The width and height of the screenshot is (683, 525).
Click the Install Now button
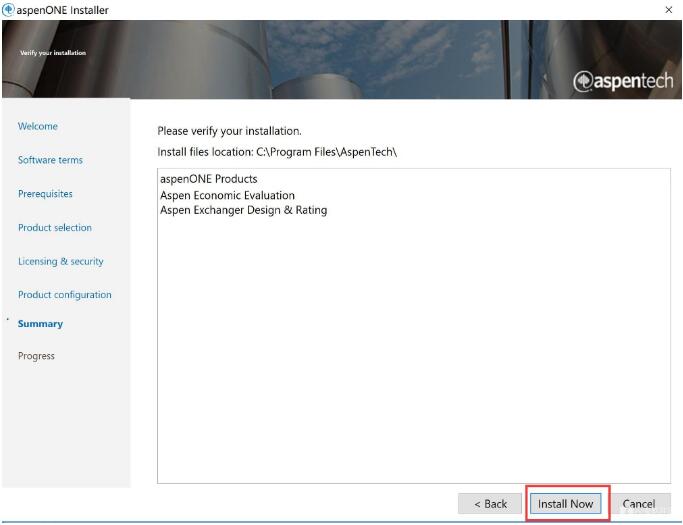click(x=565, y=504)
